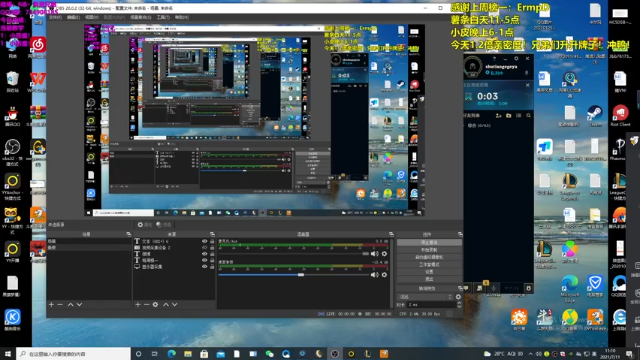This screenshot has height=360, width=640.
Task: Click the Stop Streaming button in OBS controls
Action: (429, 242)
